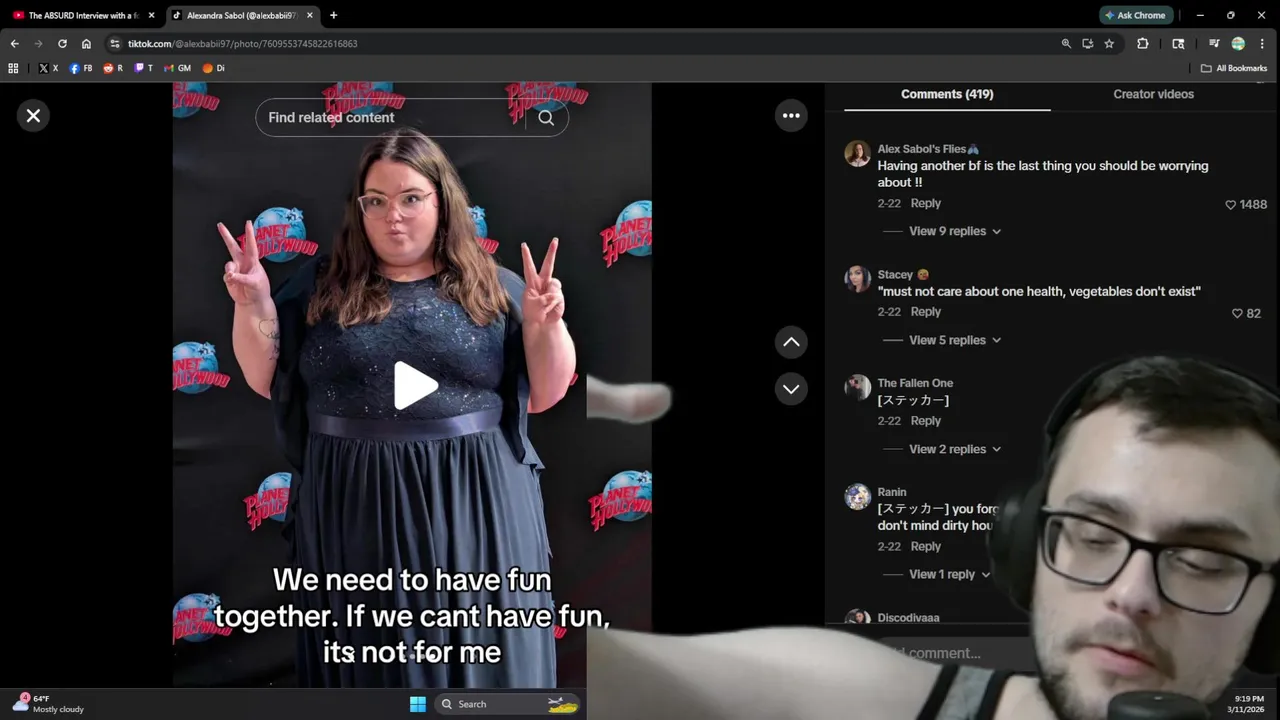The height and width of the screenshot is (720, 1280).
Task: Reply to Stacey's comment
Action: point(925,312)
